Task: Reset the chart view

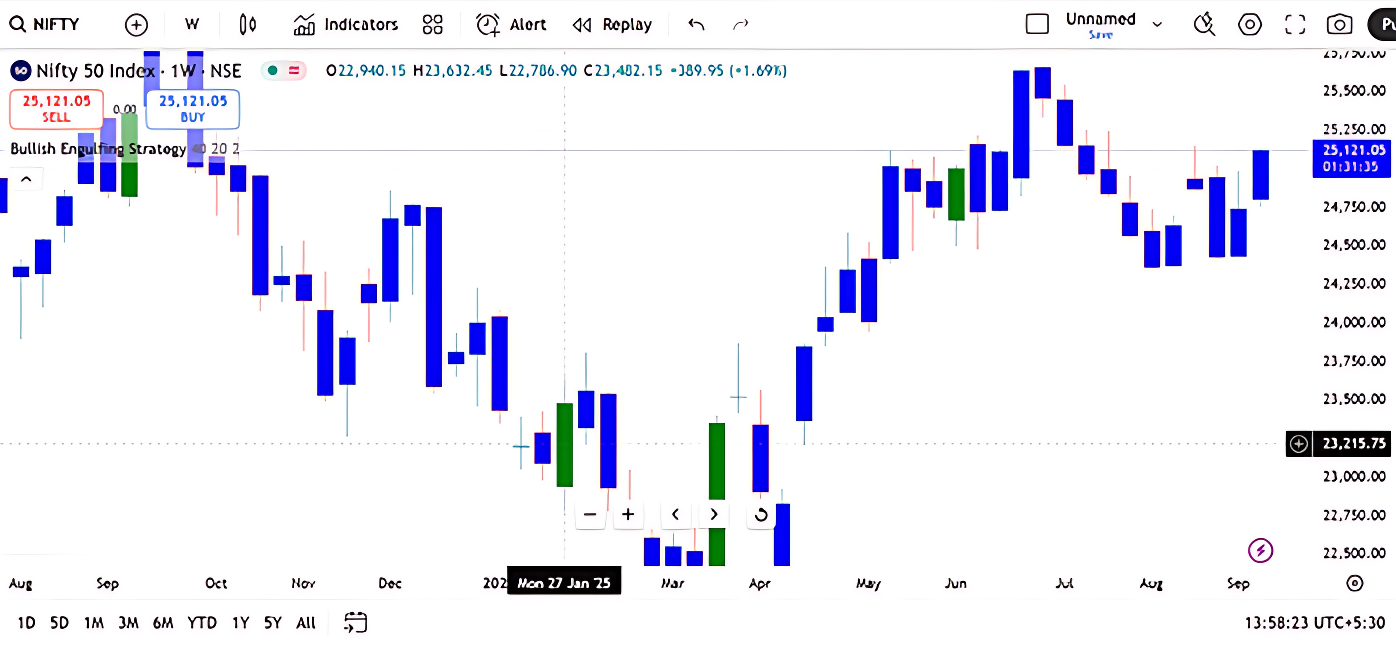Action: coord(760,514)
